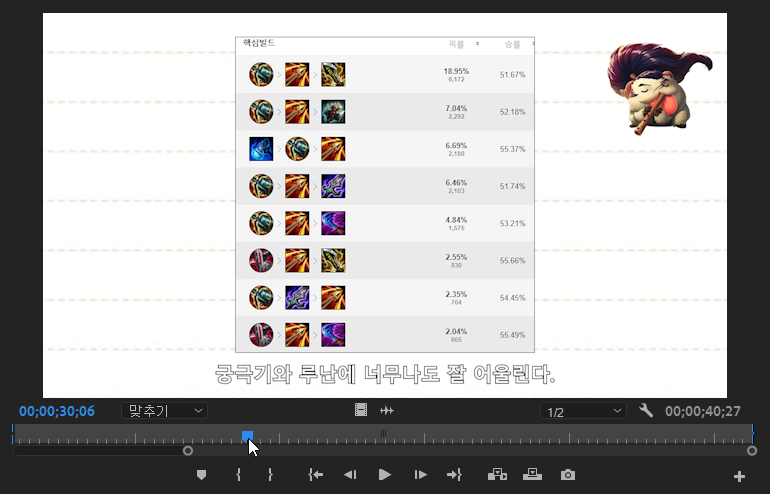This screenshot has height=494, width=770.
Task: Click the blue playhead on time ruler
Action: tap(248, 436)
